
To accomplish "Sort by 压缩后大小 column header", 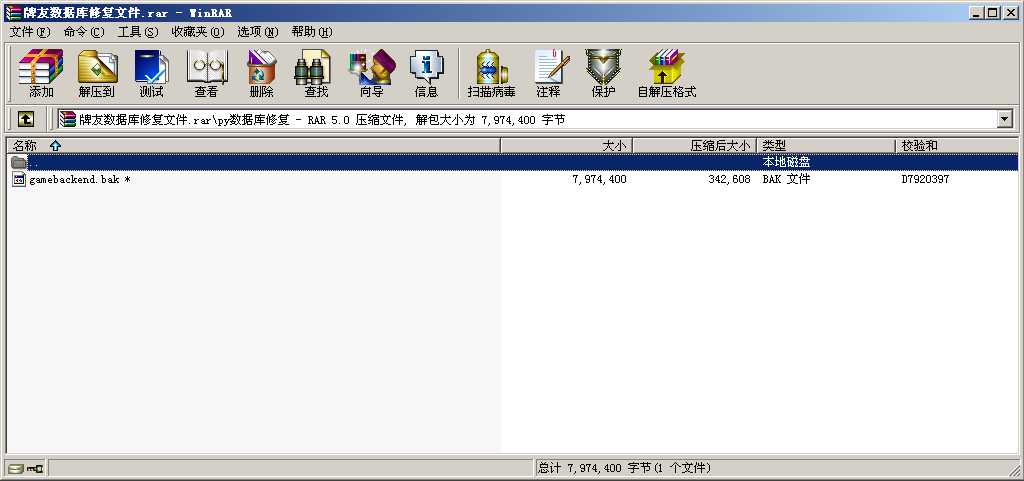I will pos(694,146).
